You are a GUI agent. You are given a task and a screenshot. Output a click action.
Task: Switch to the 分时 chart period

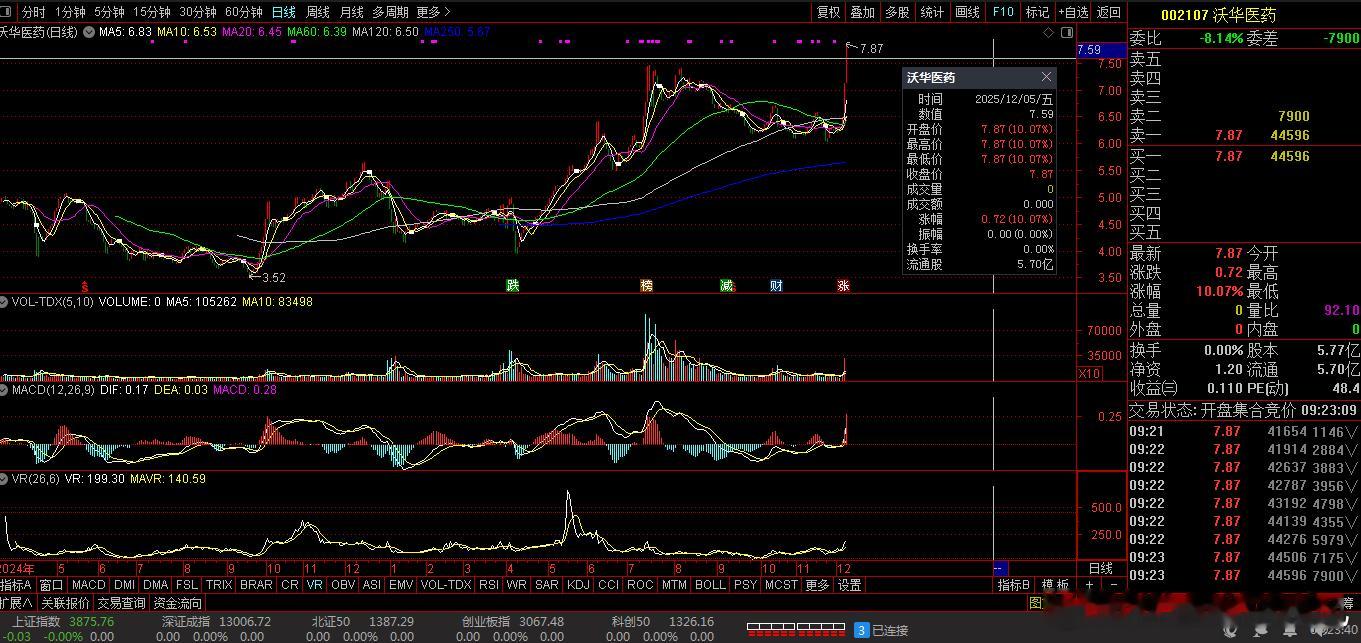[x=33, y=12]
